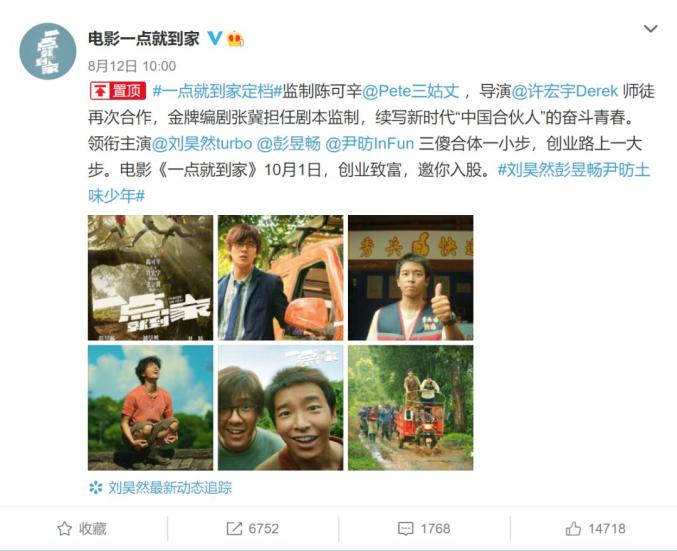
Task: Click the yellow membership crown badge
Action: [235, 38]
